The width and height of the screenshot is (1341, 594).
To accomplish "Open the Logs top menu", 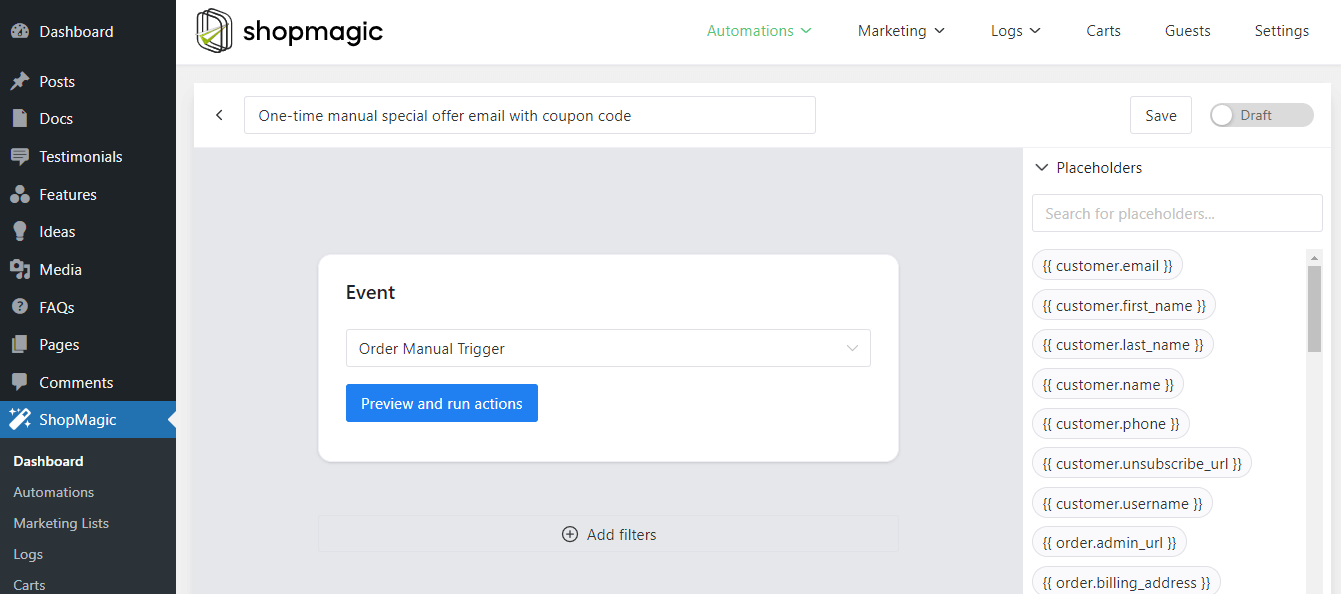I will pyautogui.click(x=1016, y=31).
